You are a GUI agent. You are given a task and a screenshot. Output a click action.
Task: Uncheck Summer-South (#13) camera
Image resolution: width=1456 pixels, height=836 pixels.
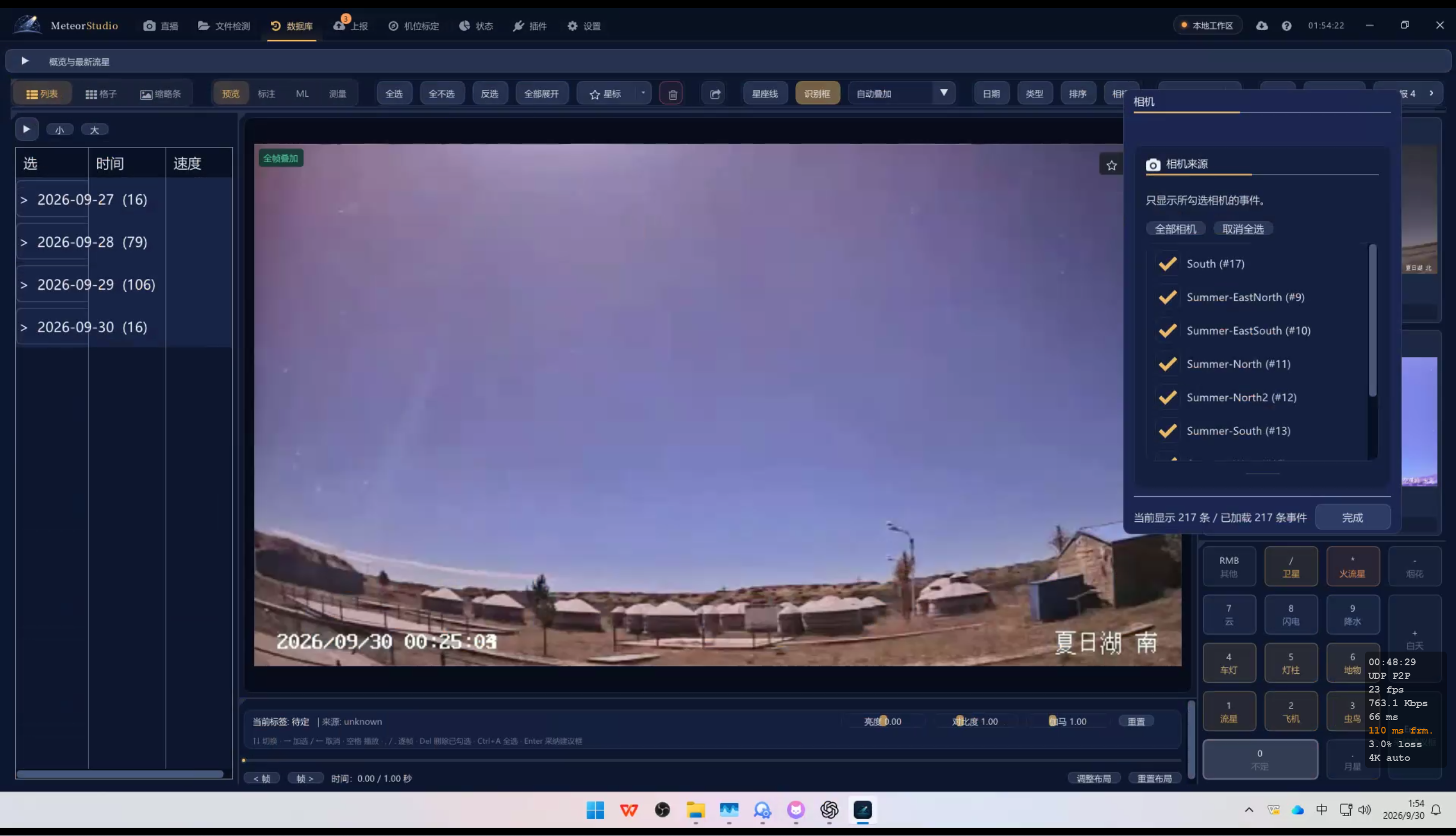pos(1168,430)
